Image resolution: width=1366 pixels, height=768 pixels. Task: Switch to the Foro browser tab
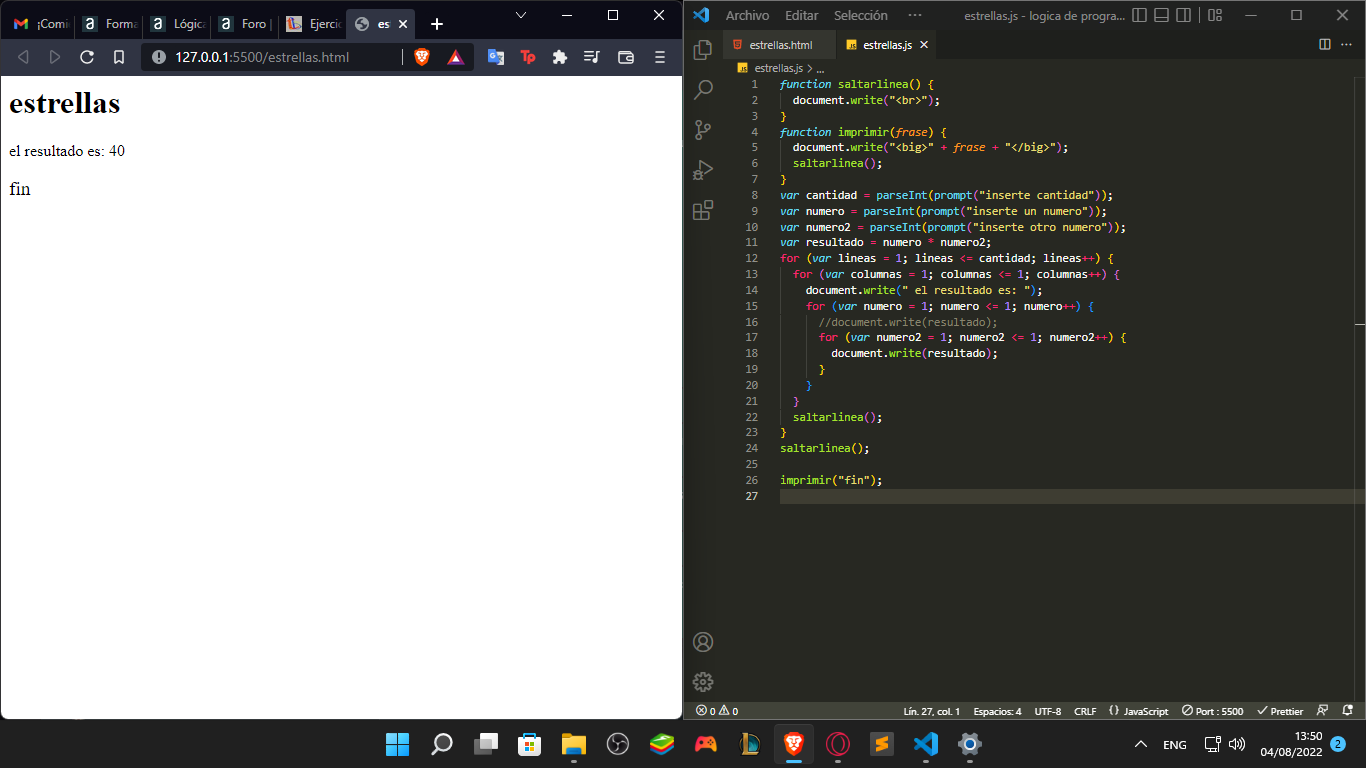click(243, 24)
